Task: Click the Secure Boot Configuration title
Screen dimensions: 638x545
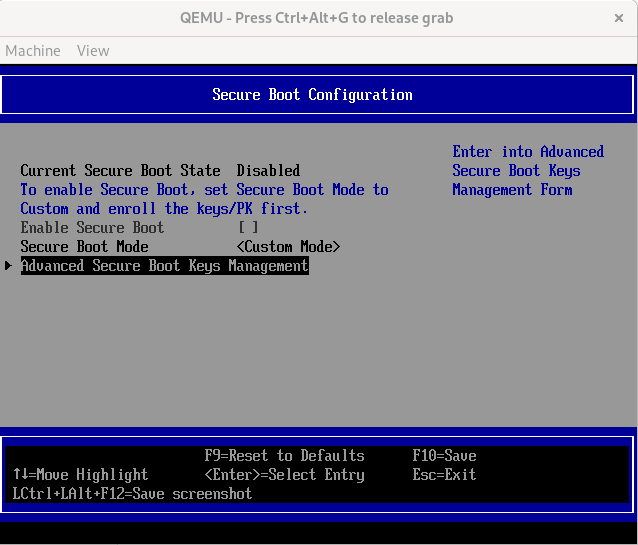Action: [x=312, y=94]
